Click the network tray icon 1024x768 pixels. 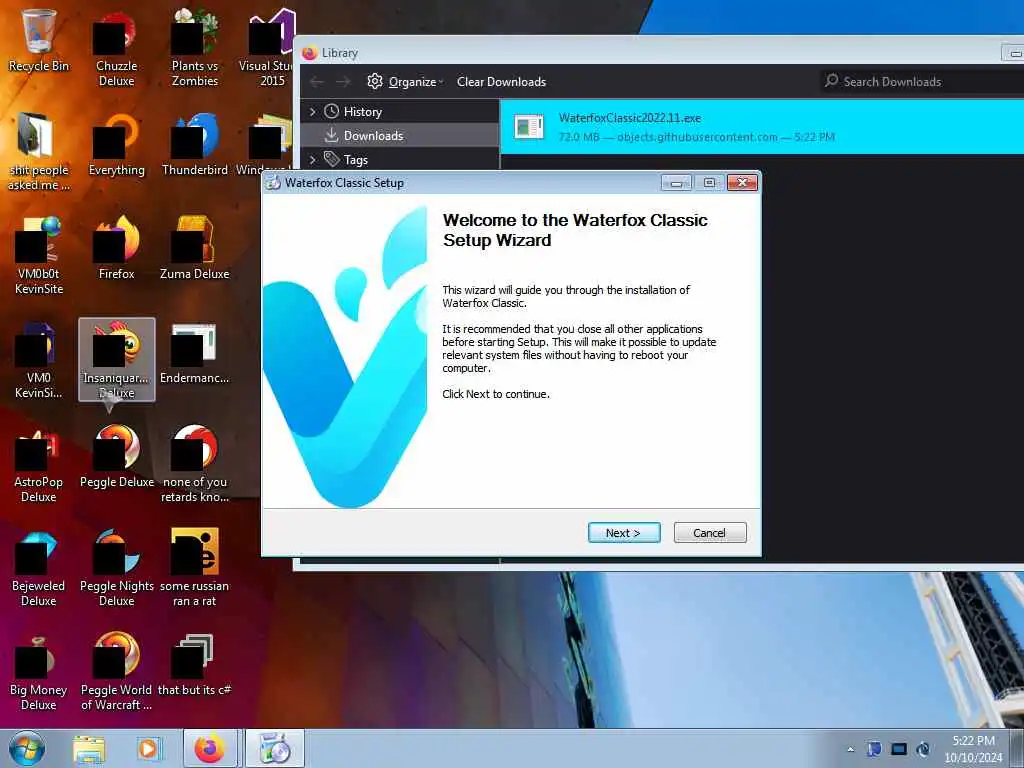(x=899, y=749)
